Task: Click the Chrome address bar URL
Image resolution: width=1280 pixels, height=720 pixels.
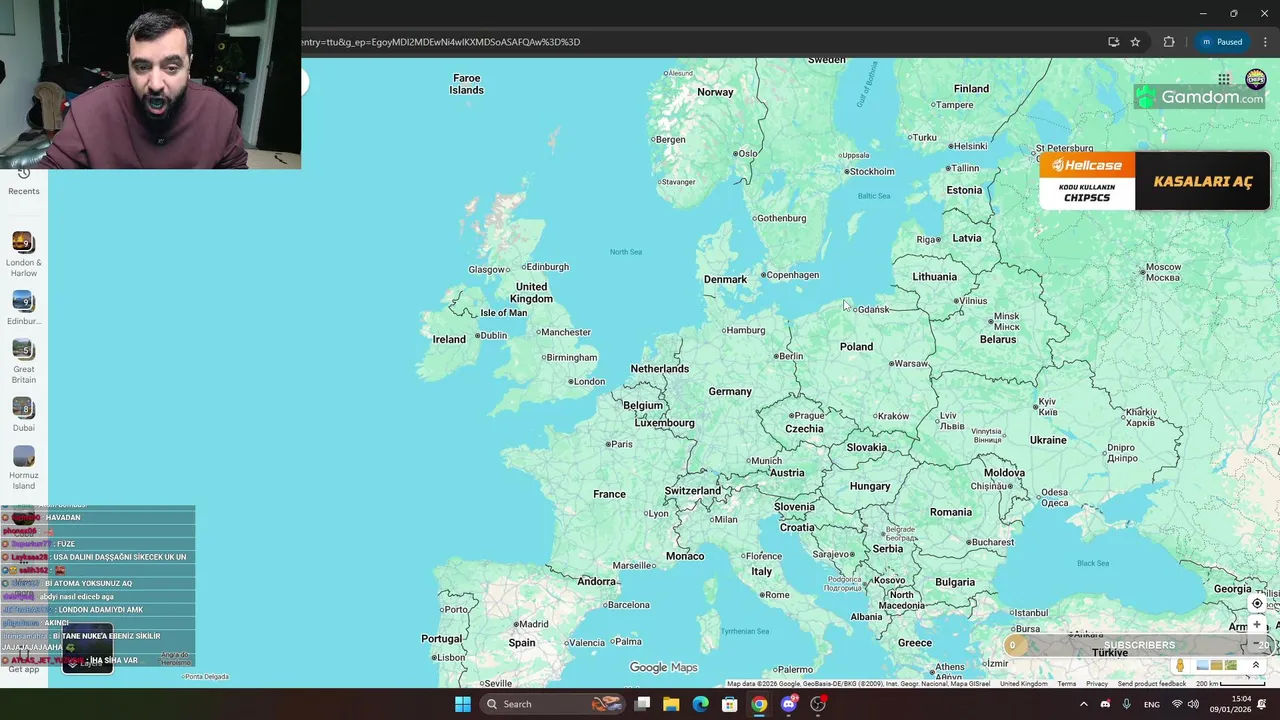Action: pyautogui.click(x=440, y=42)
